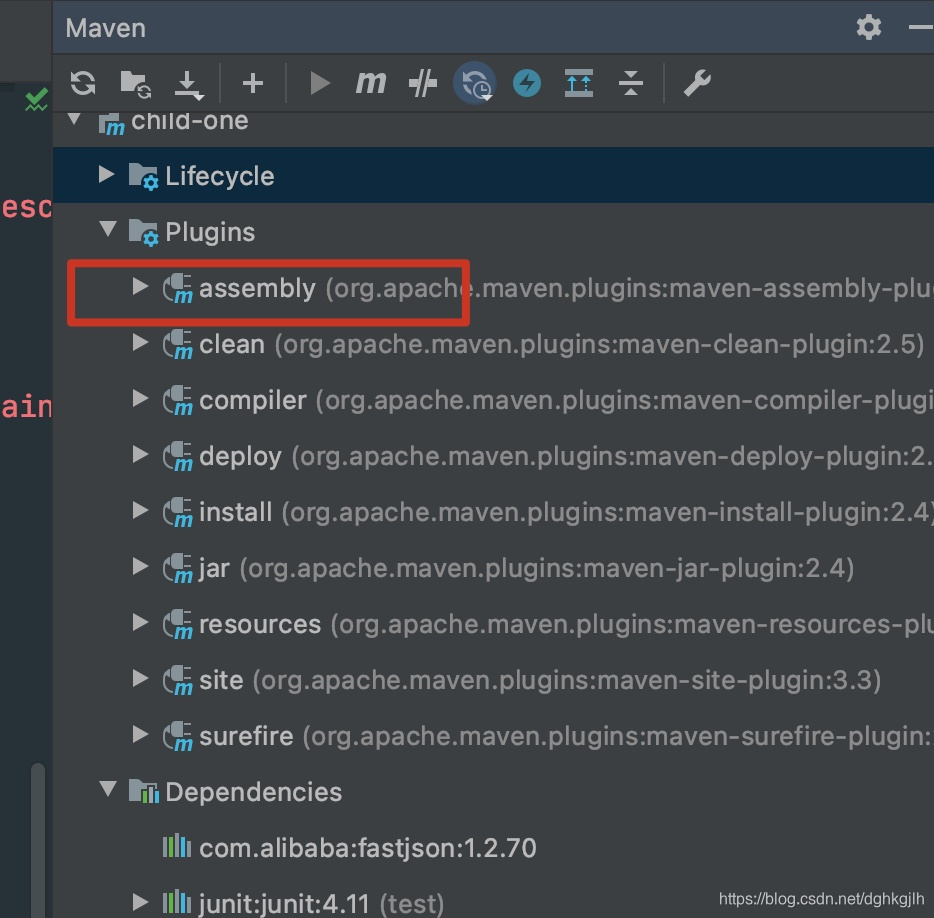
Task: Expand the surefire plugin arrow
Action: tap(141, 735)
